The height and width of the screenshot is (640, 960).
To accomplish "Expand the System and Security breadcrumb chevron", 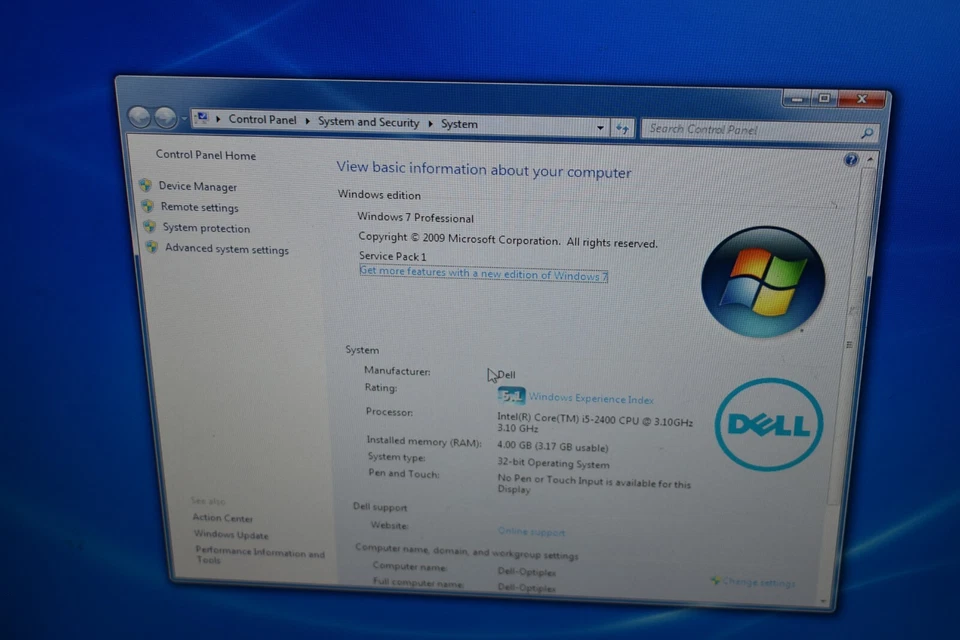I will 430,123.
